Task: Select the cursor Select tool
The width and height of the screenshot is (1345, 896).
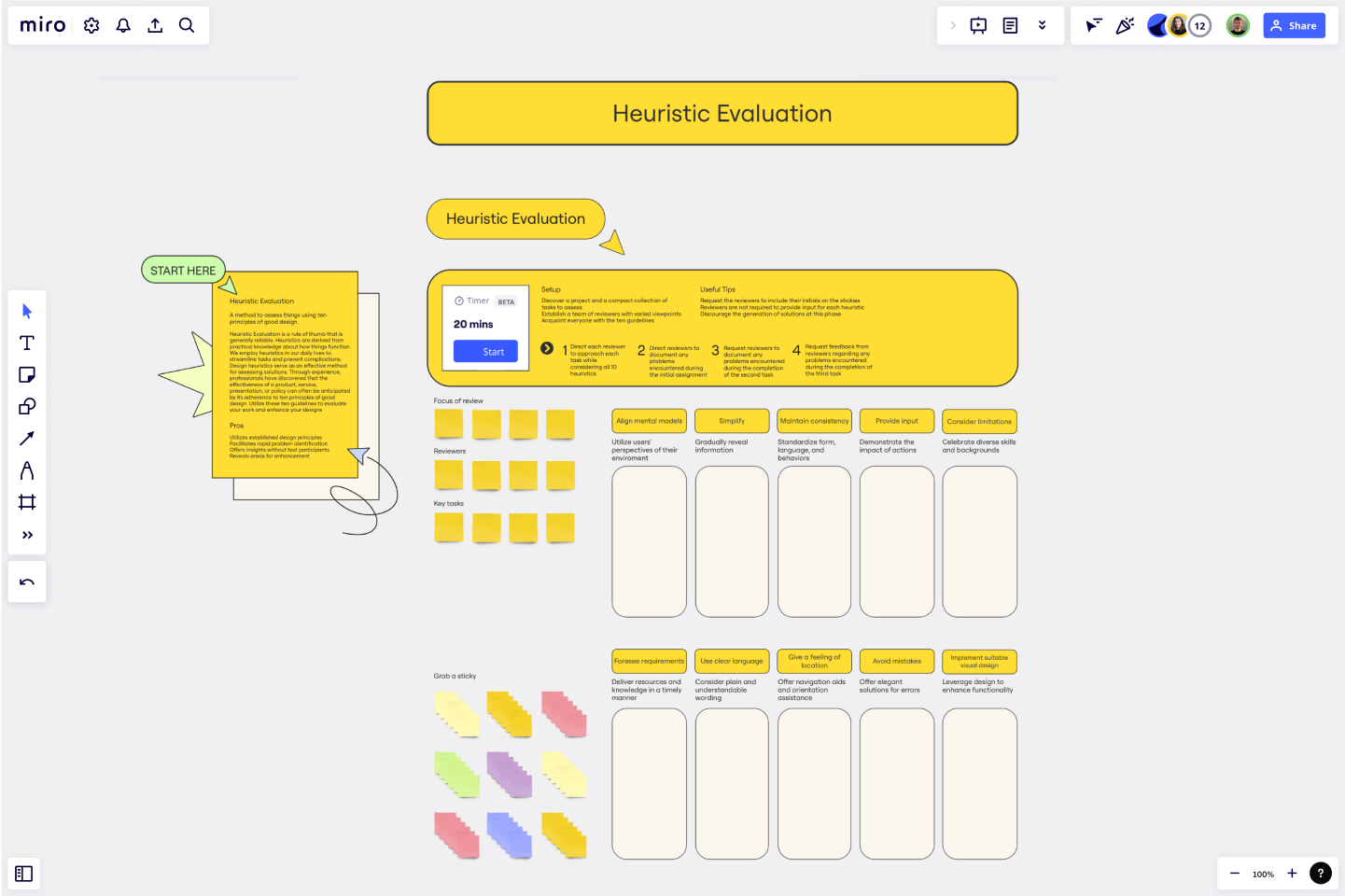Action: (x=27, y=310)
